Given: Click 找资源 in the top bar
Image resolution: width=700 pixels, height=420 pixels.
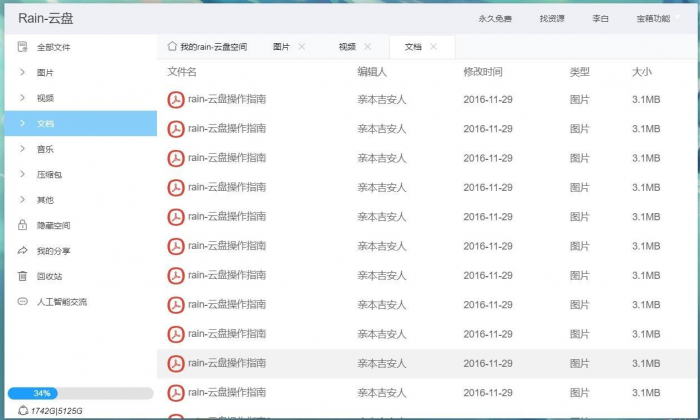Looking at the screenshot, I should click(552, 18).
